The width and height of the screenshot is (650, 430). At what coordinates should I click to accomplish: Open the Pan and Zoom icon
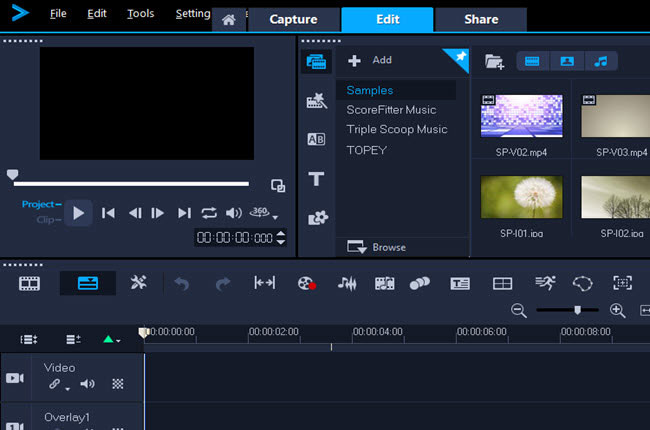623,283
